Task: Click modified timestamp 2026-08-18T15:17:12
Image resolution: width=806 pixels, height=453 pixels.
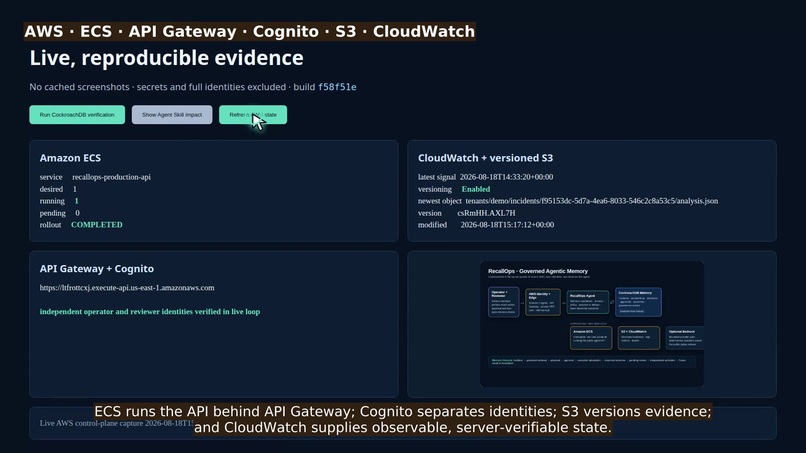Action: [507, 225]
